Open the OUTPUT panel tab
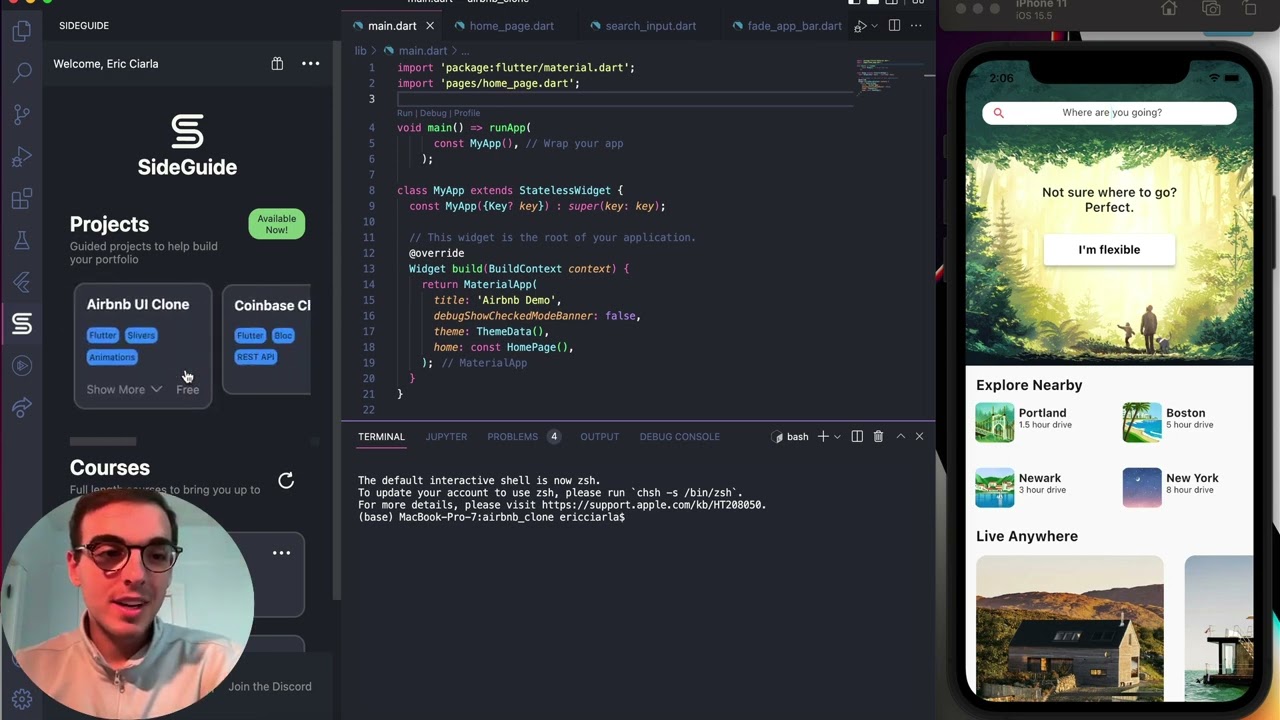The image size is (1280, 720). tap(600, 437)
